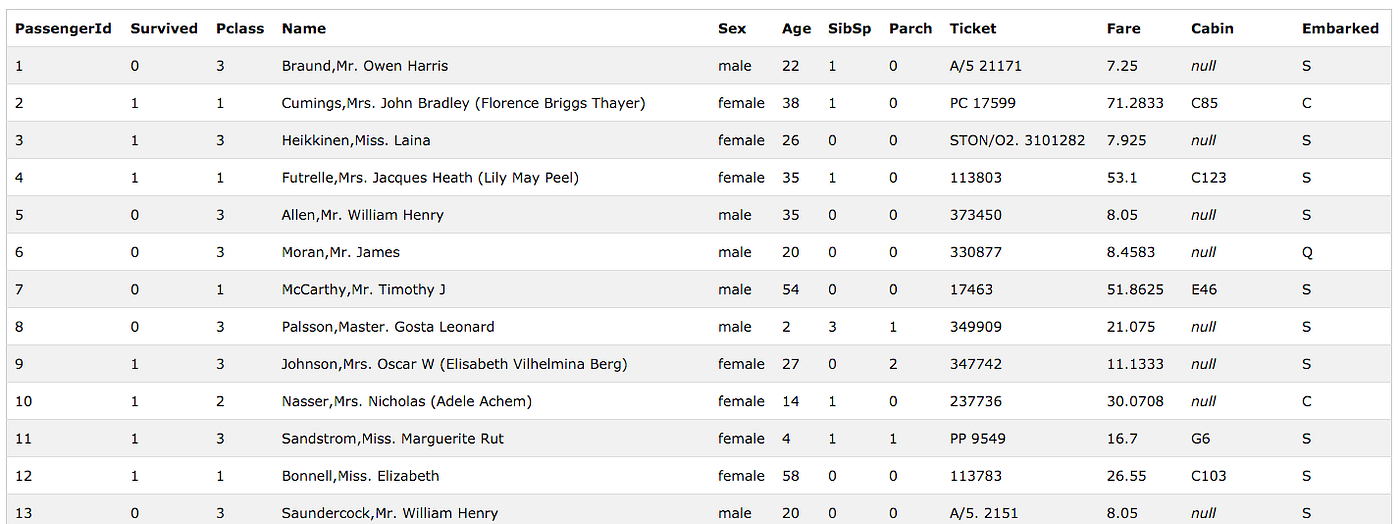
Task: Select cabin cell C123
Action: (1209, 178)
